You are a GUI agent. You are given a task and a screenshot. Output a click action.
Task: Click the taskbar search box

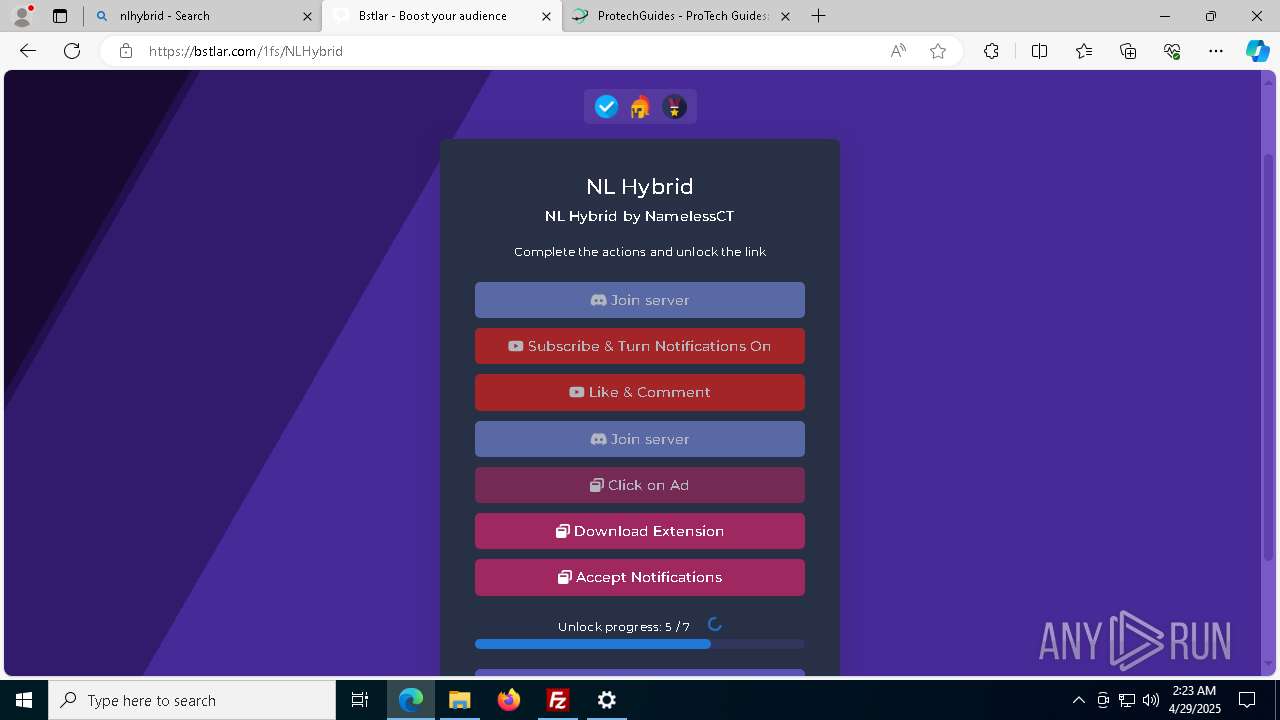tap(192, 700)
